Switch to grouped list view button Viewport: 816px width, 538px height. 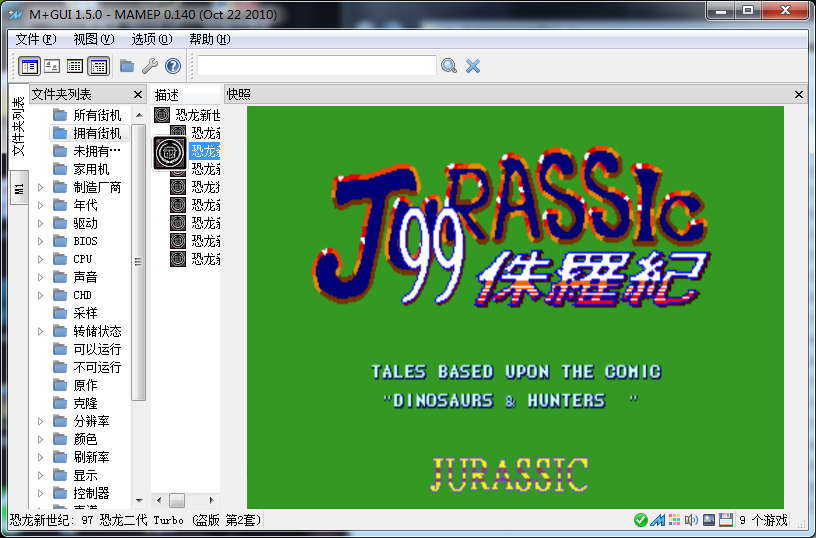(98, 66)
